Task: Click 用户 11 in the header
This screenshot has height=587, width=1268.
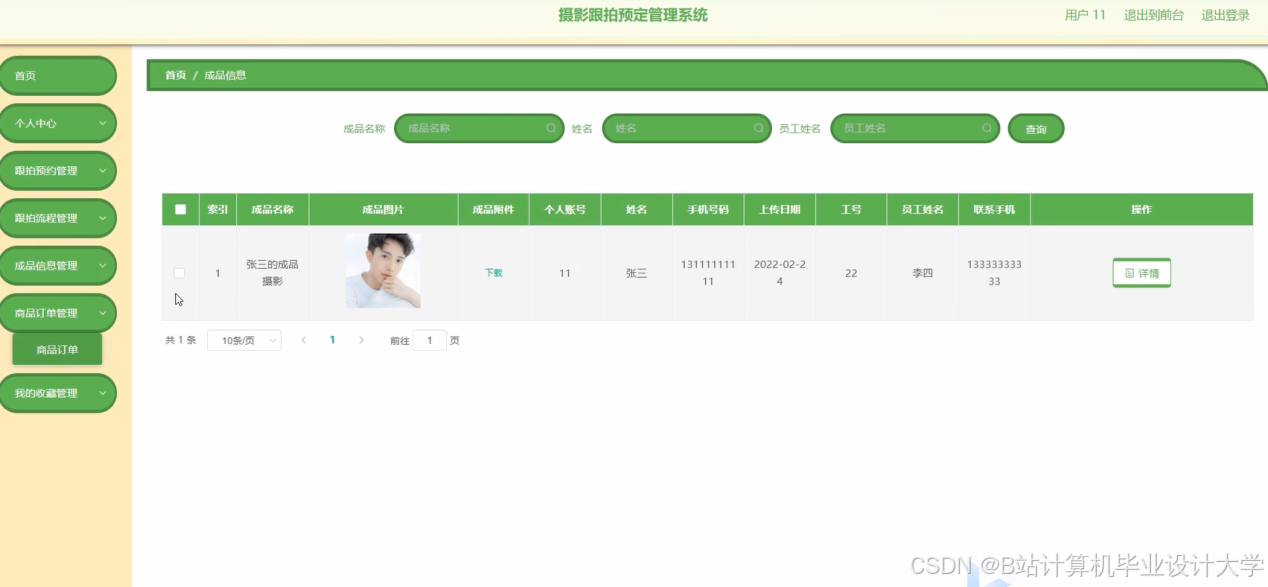Action: click(x=1085, y=15)
